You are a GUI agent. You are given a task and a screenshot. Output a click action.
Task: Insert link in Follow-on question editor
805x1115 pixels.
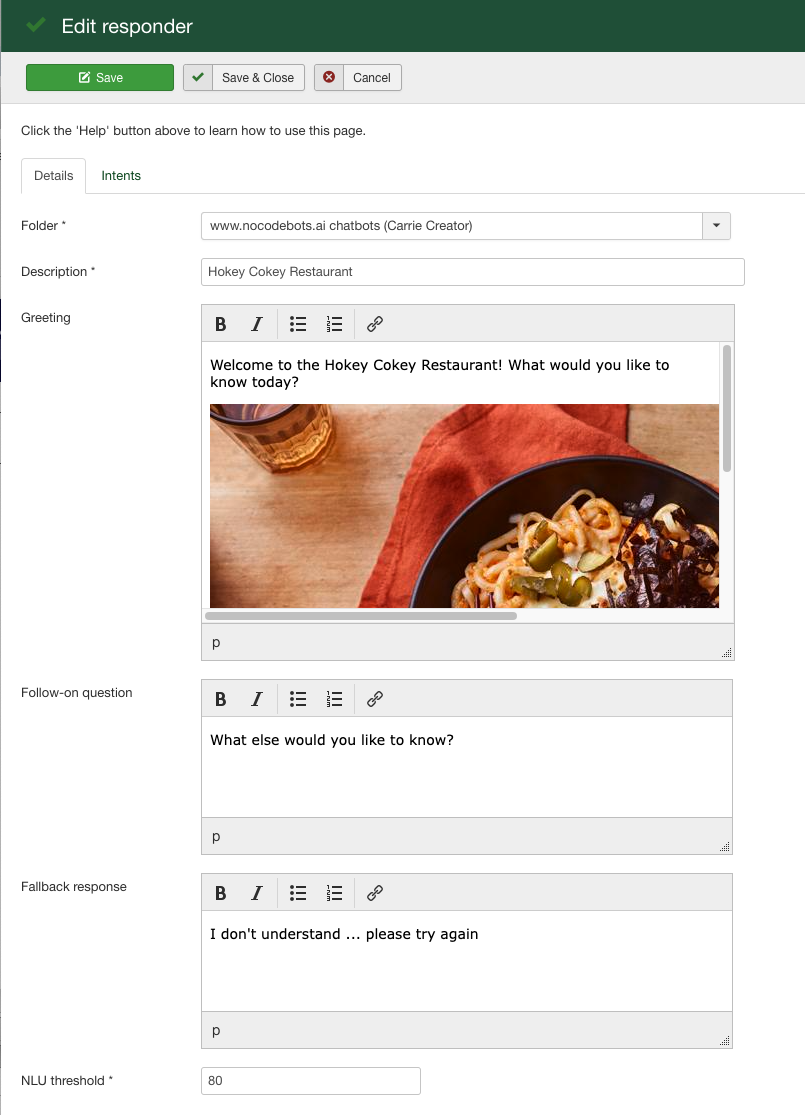coord(375,699)
